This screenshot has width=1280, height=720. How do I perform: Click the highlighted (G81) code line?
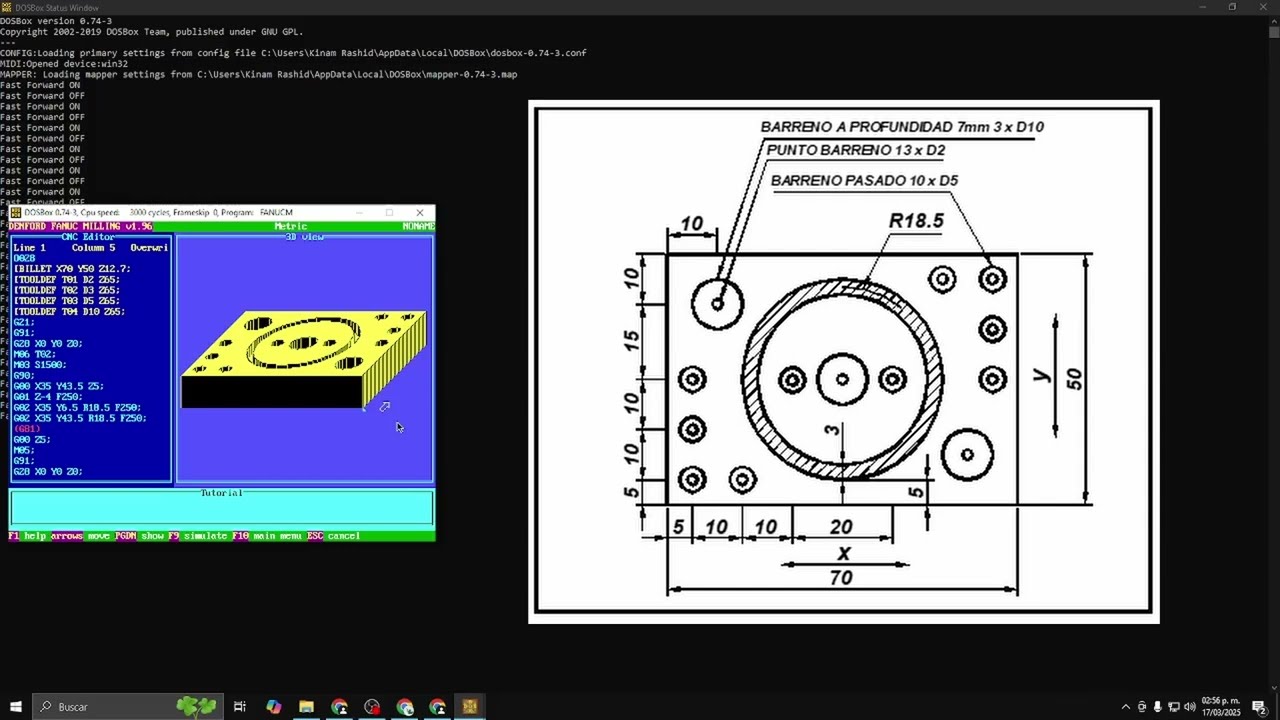click(x=27, y=429)
